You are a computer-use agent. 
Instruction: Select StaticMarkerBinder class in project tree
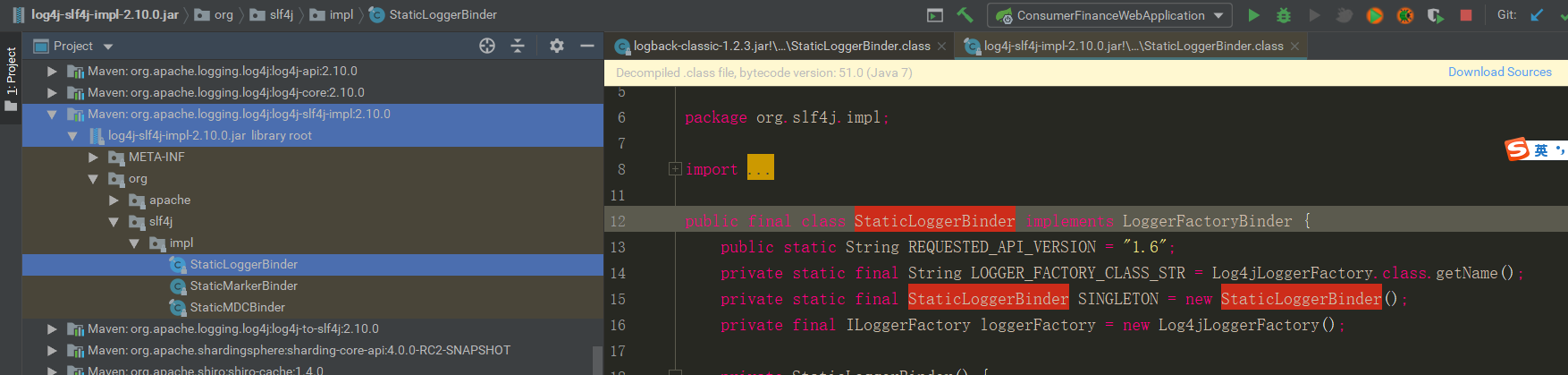click(x=313, y=286)
